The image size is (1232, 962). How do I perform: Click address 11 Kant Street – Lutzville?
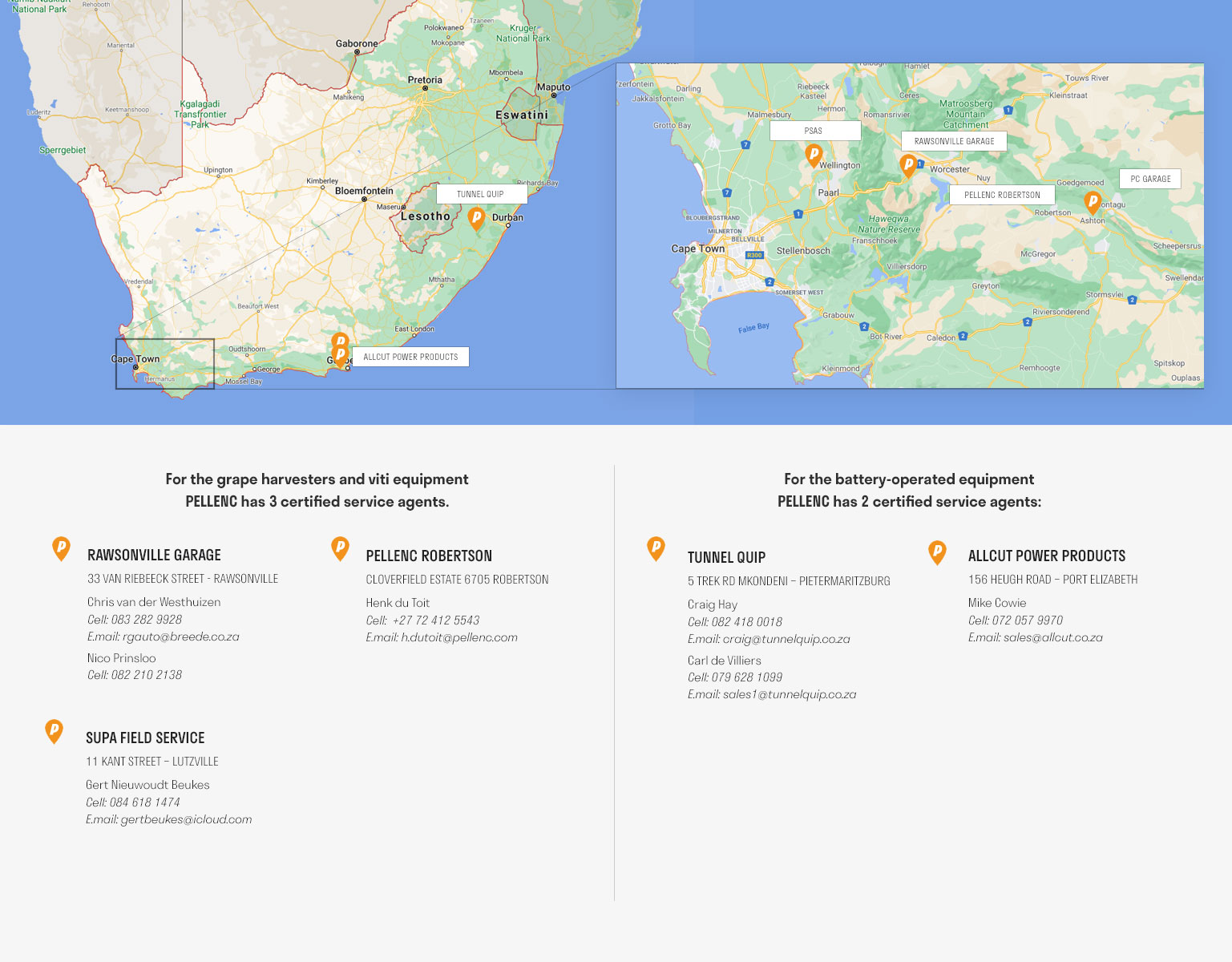click(152, 762)
